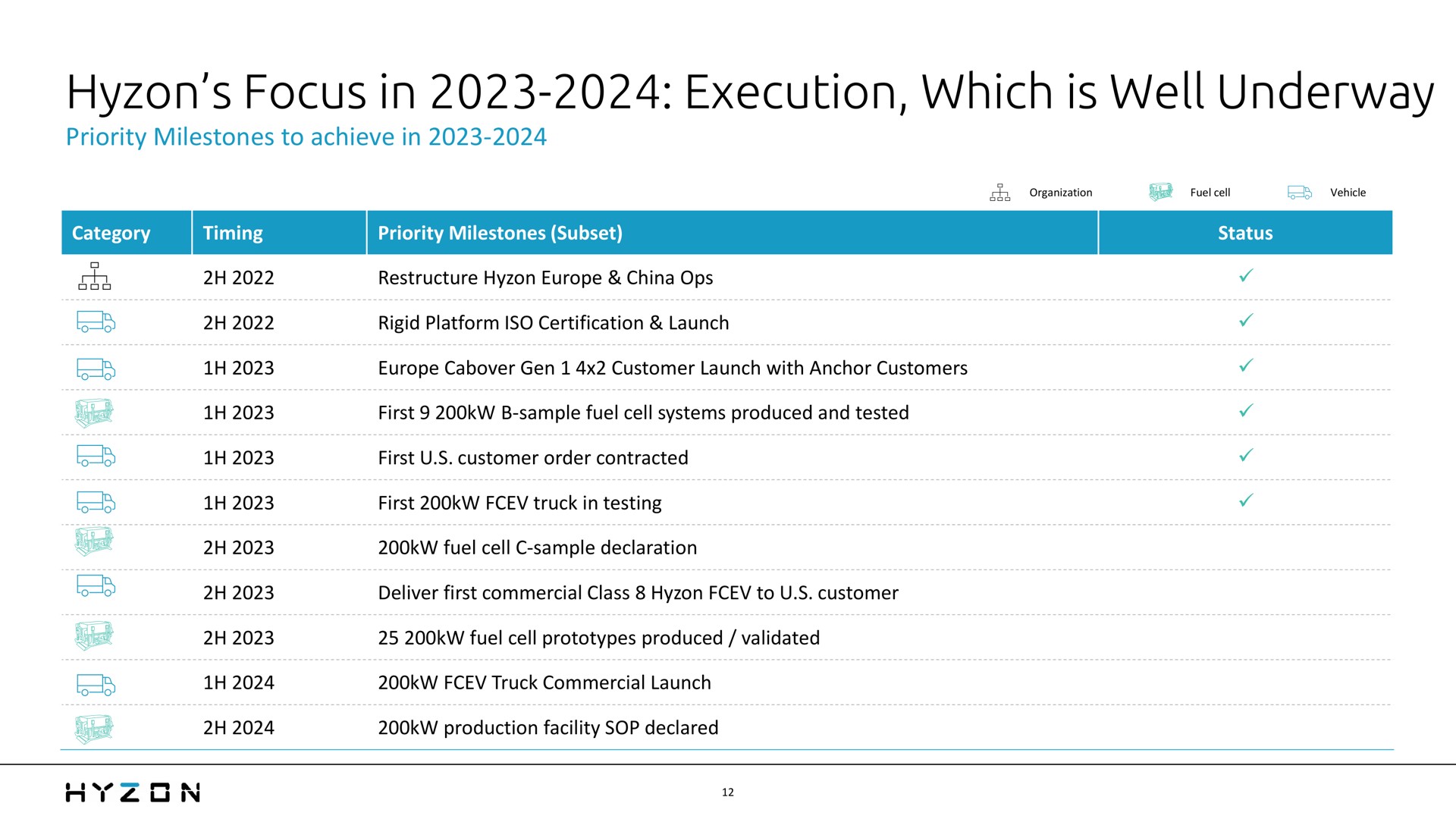The height and width of the screenshot is (819, 1456).
Task: Click timing '2H 2023' in C-sample declaration row
Action: coord(238,548)
